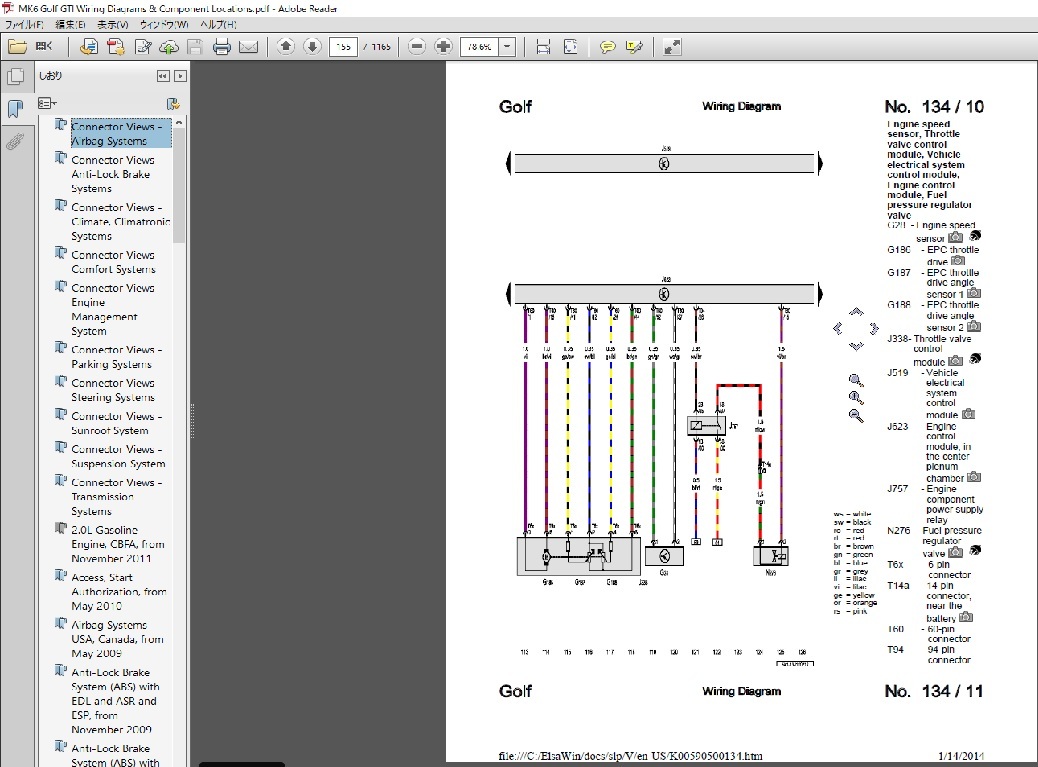The height and width of the screenshot is (767, 1038).
Task: Open bookmark Connector Views Anti-Lock Brake Systems
Action: click(x=113, y=174)
